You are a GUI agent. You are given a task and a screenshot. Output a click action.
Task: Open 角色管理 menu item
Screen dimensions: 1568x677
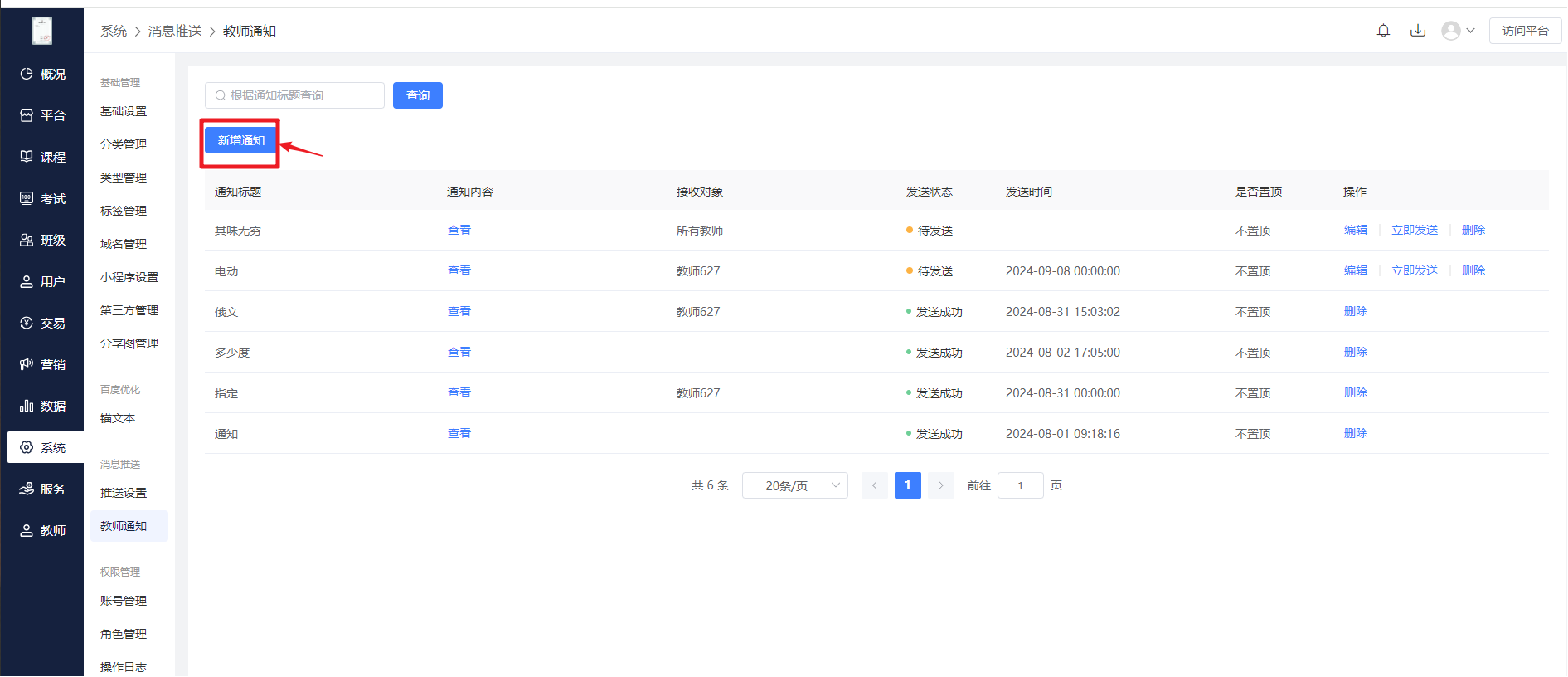pos(124,634)
